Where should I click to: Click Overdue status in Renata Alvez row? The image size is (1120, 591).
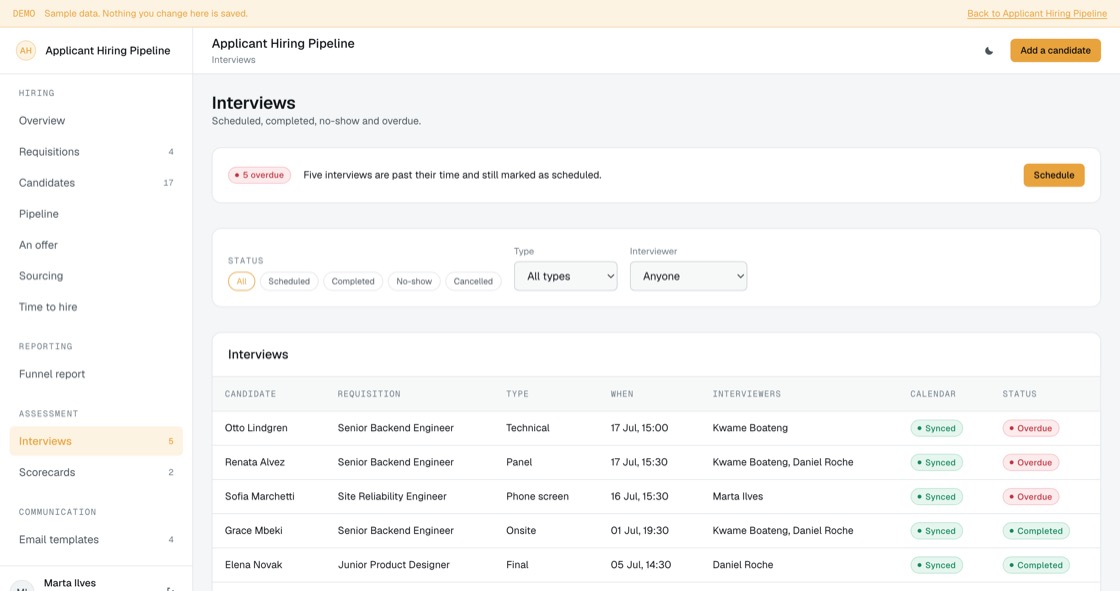coord(1031,462)
